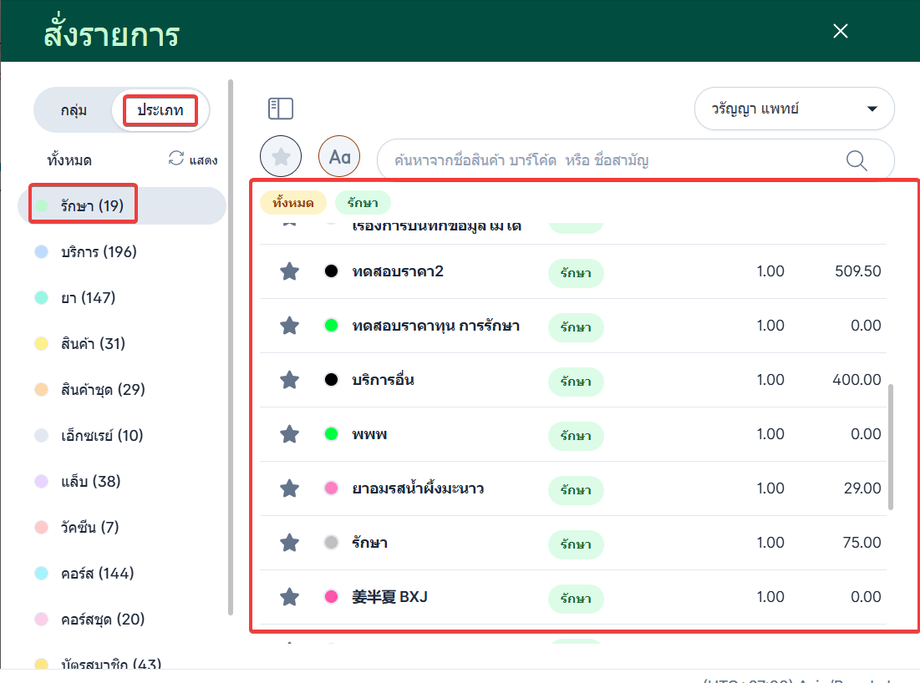Click price 75.00

click(x=862, y=543)
